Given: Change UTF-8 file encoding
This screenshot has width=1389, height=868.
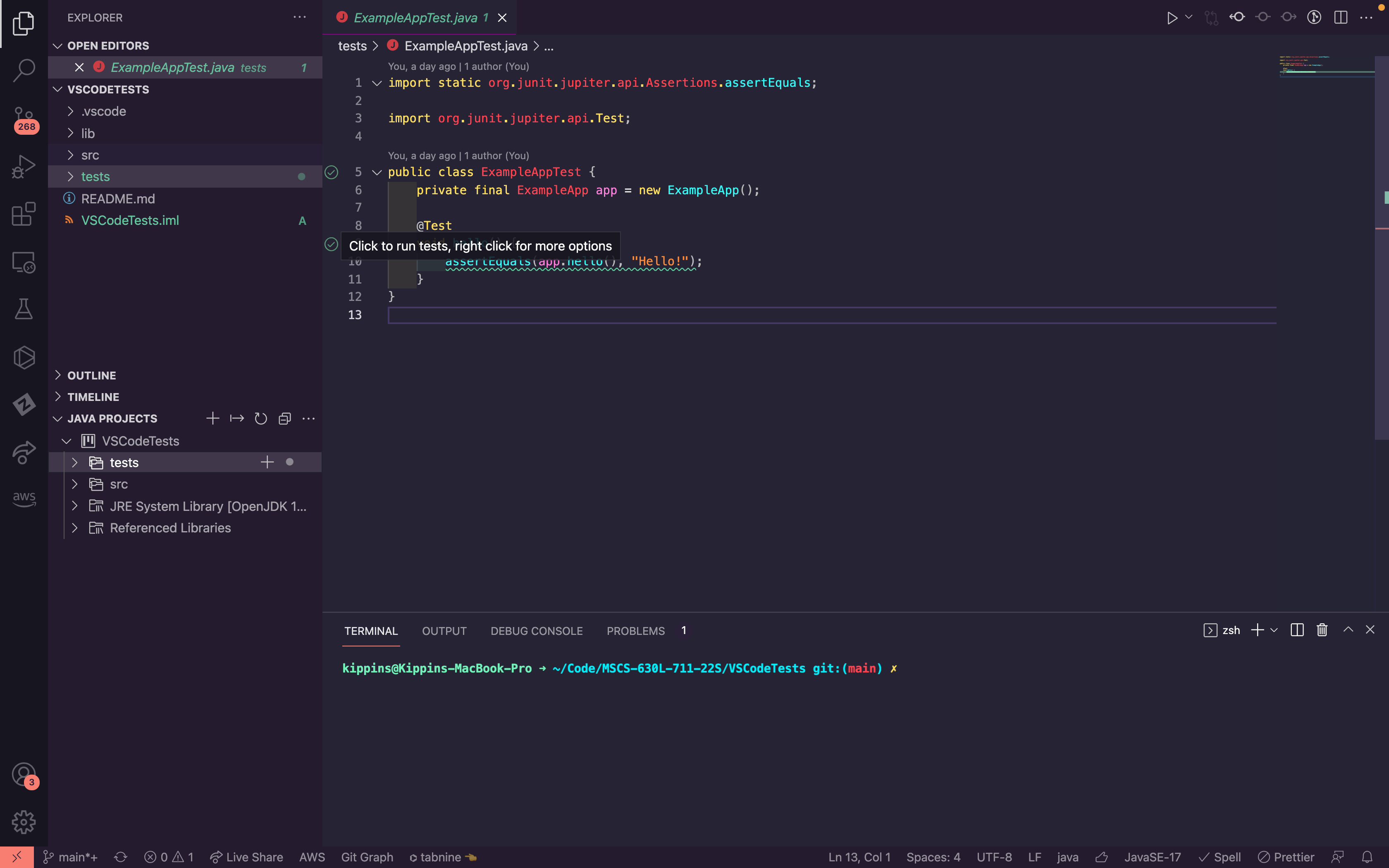Looking at the screenshot, I should [x=994, y=857].
